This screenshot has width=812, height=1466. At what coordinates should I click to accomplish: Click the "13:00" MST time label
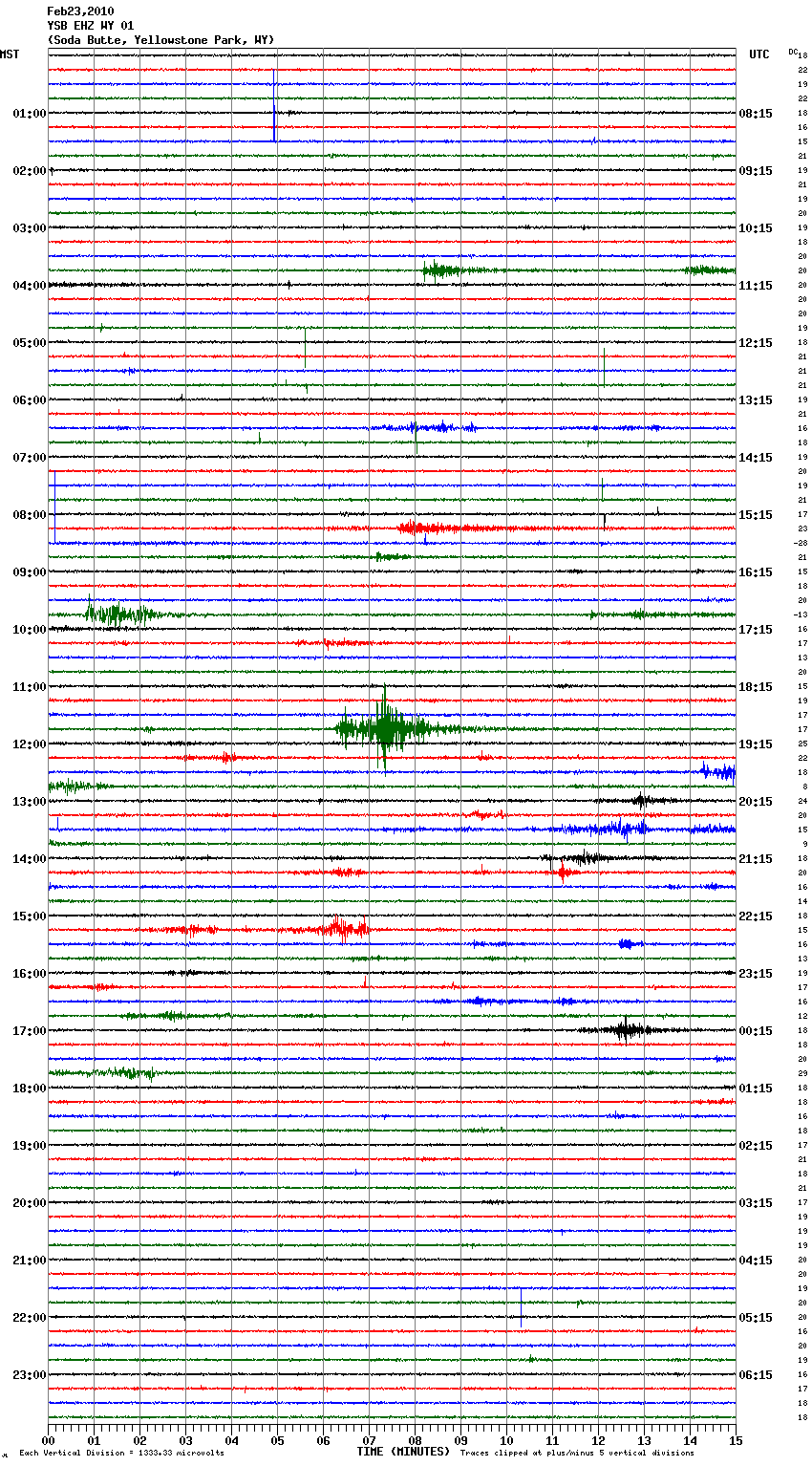[x=30, y=802]
